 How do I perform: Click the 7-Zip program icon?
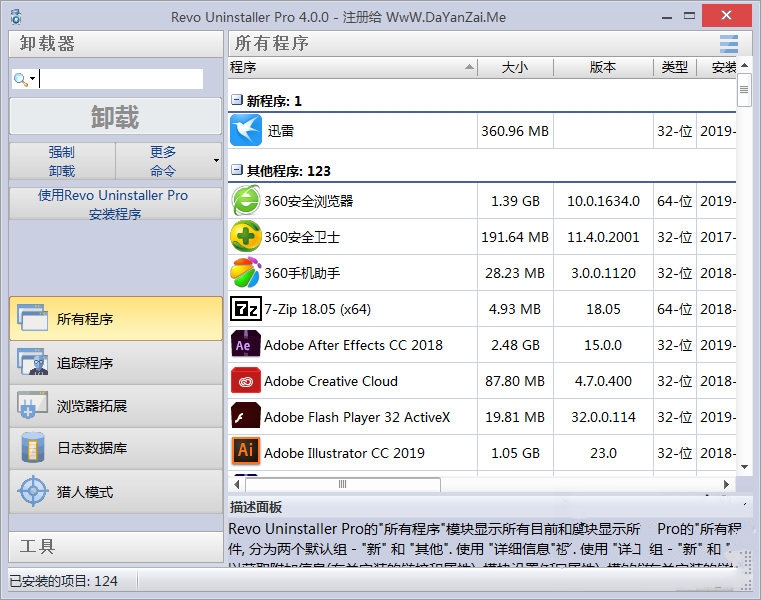pyautogui.click(x=246, y=309)
